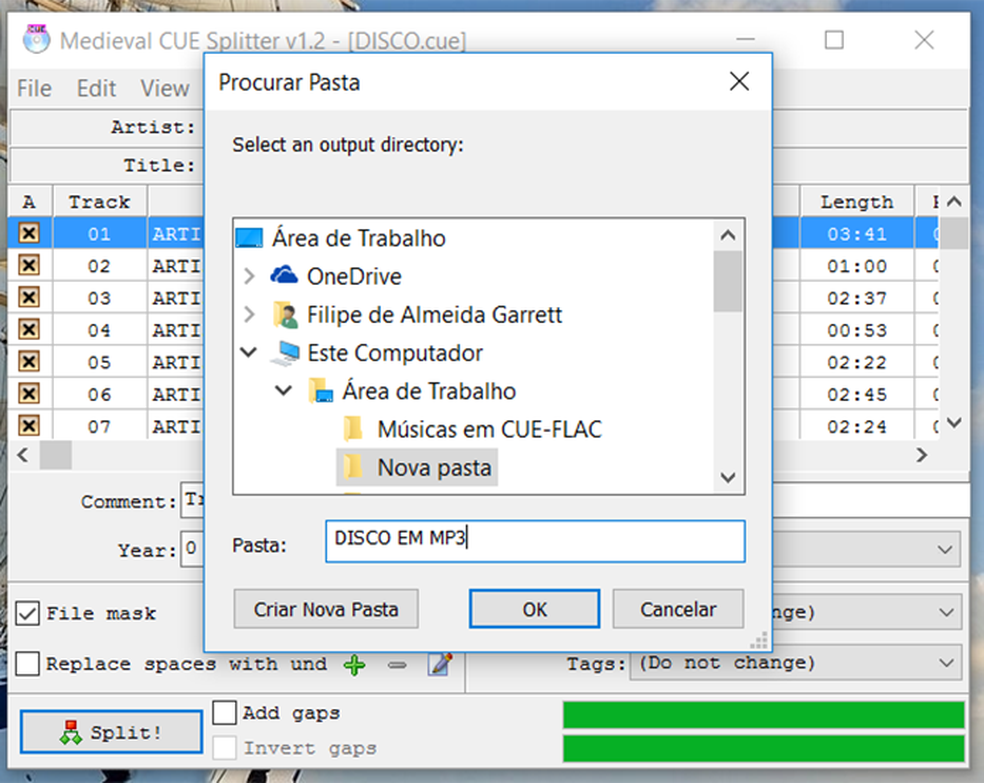984x783 pixels.
Task: Uncheck track 07 checkbox
Action: click(29, 426)
